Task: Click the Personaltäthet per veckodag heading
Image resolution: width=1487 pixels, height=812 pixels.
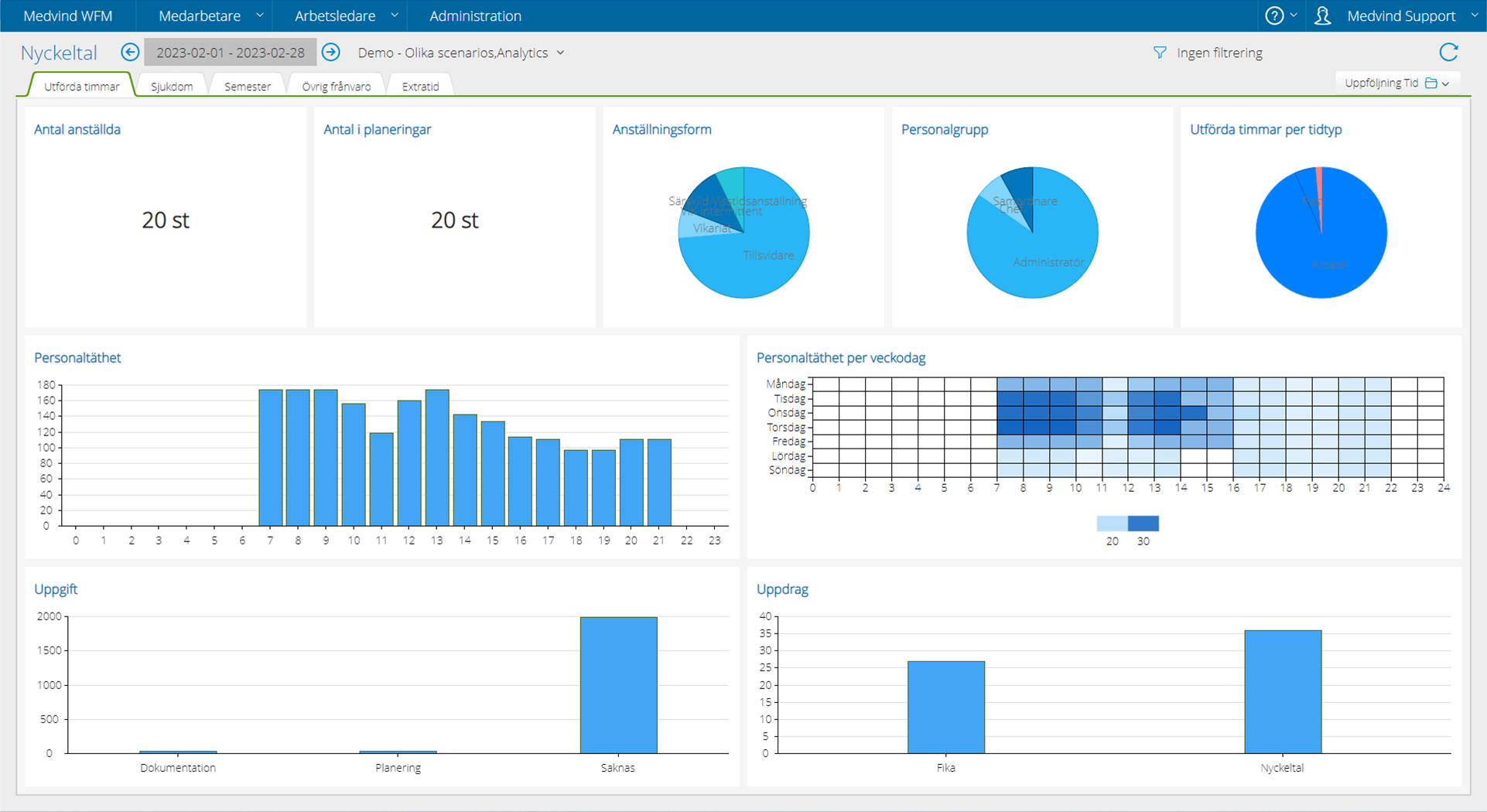Action: point(841,357)
